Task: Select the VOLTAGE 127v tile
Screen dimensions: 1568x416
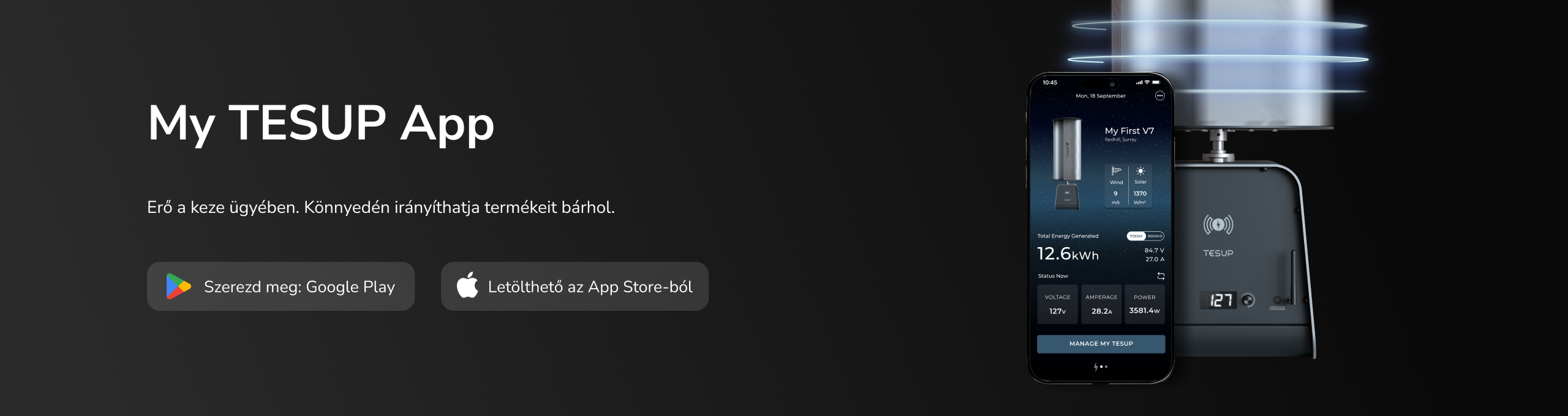Action: (1057, 304)
